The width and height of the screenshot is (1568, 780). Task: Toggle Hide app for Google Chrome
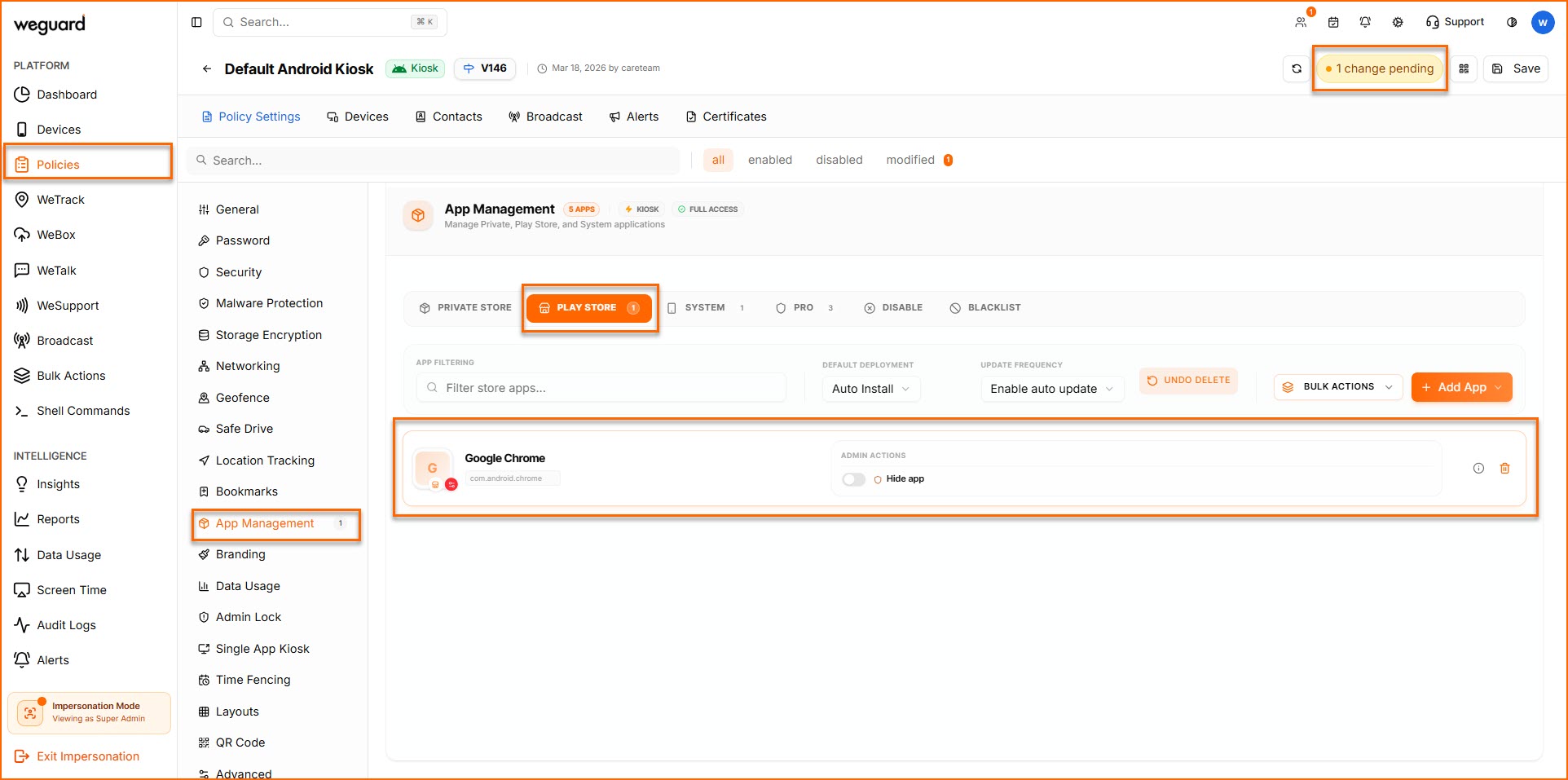[853, 479]
